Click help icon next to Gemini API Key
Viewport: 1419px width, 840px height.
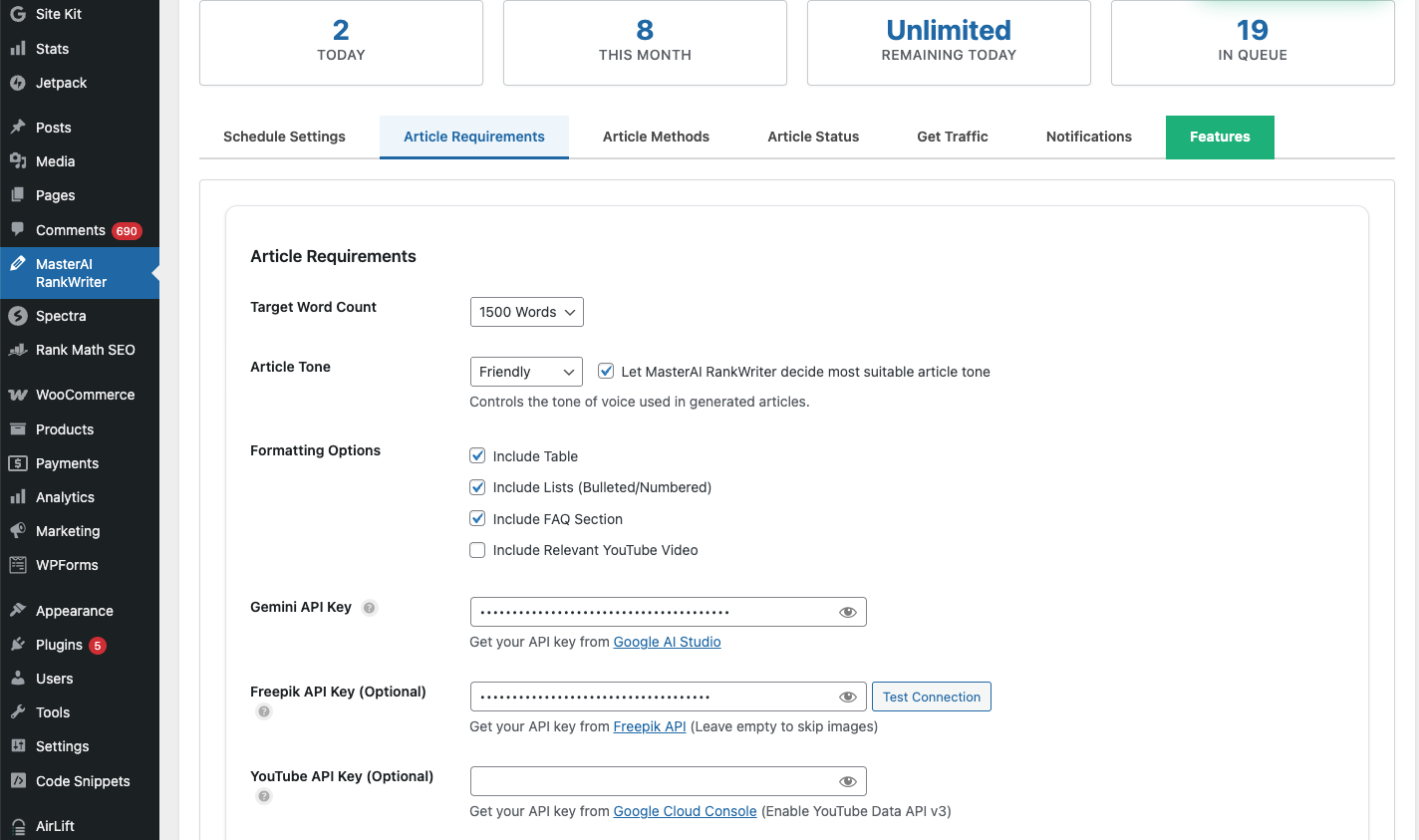(x=370, y=608)
